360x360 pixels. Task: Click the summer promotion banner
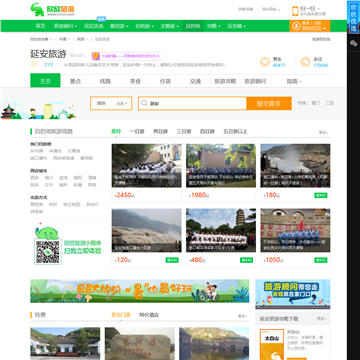click(140, 291)
